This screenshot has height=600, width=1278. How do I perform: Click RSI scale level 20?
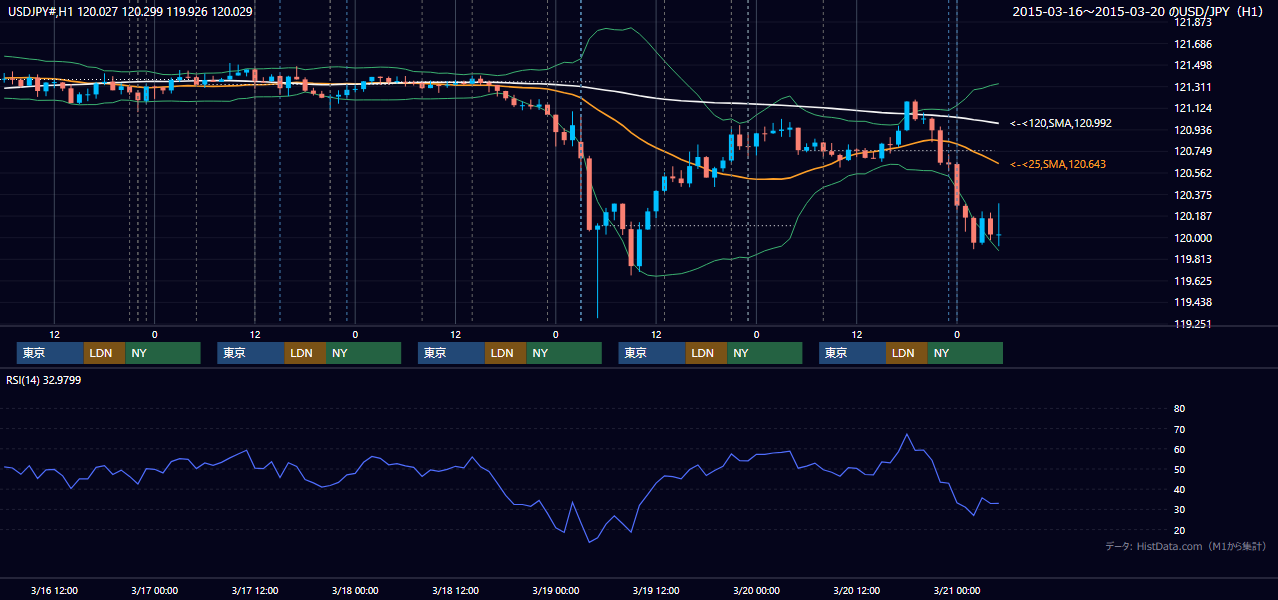point(1179,530)
